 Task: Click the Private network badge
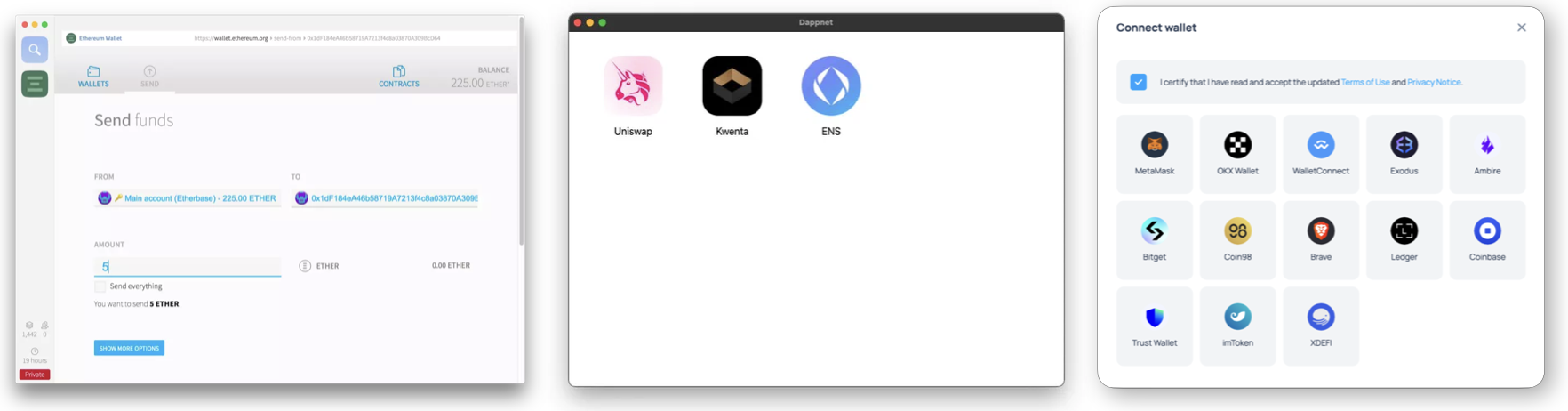(35, 375)
